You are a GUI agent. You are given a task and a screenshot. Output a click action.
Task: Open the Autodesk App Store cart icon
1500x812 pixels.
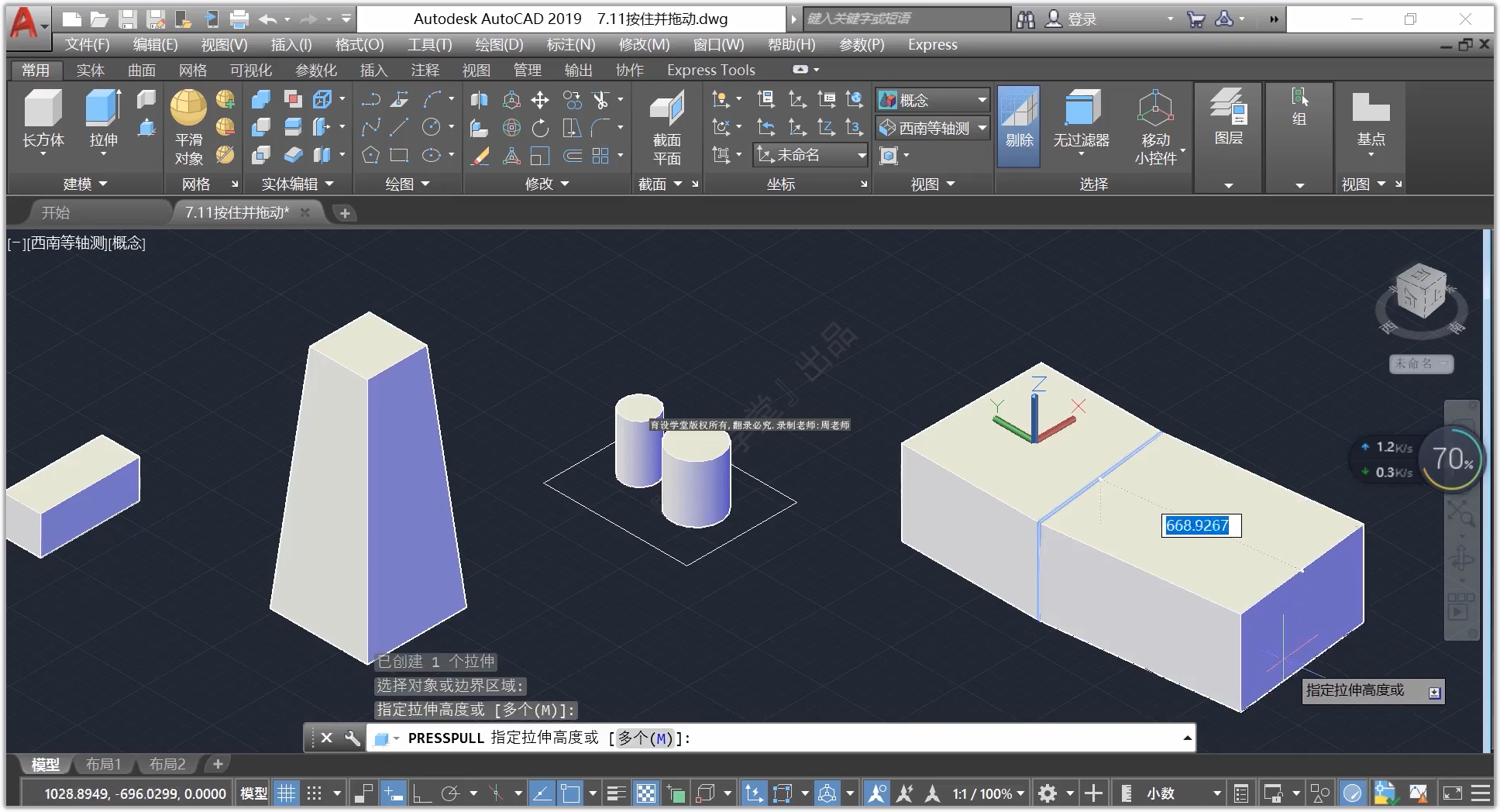(1196, 19)
